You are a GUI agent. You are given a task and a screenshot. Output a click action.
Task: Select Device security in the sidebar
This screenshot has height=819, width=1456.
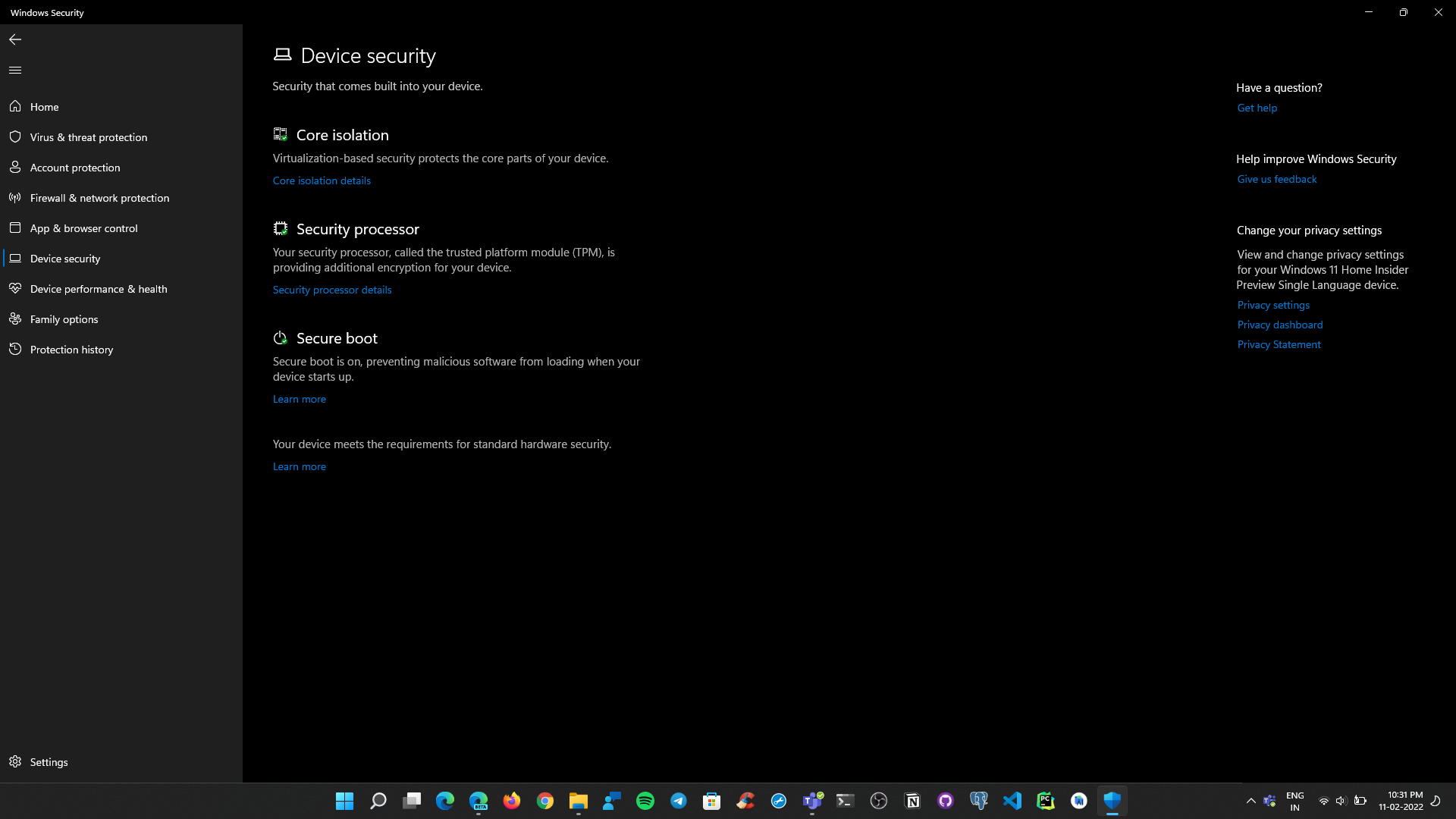65,258
